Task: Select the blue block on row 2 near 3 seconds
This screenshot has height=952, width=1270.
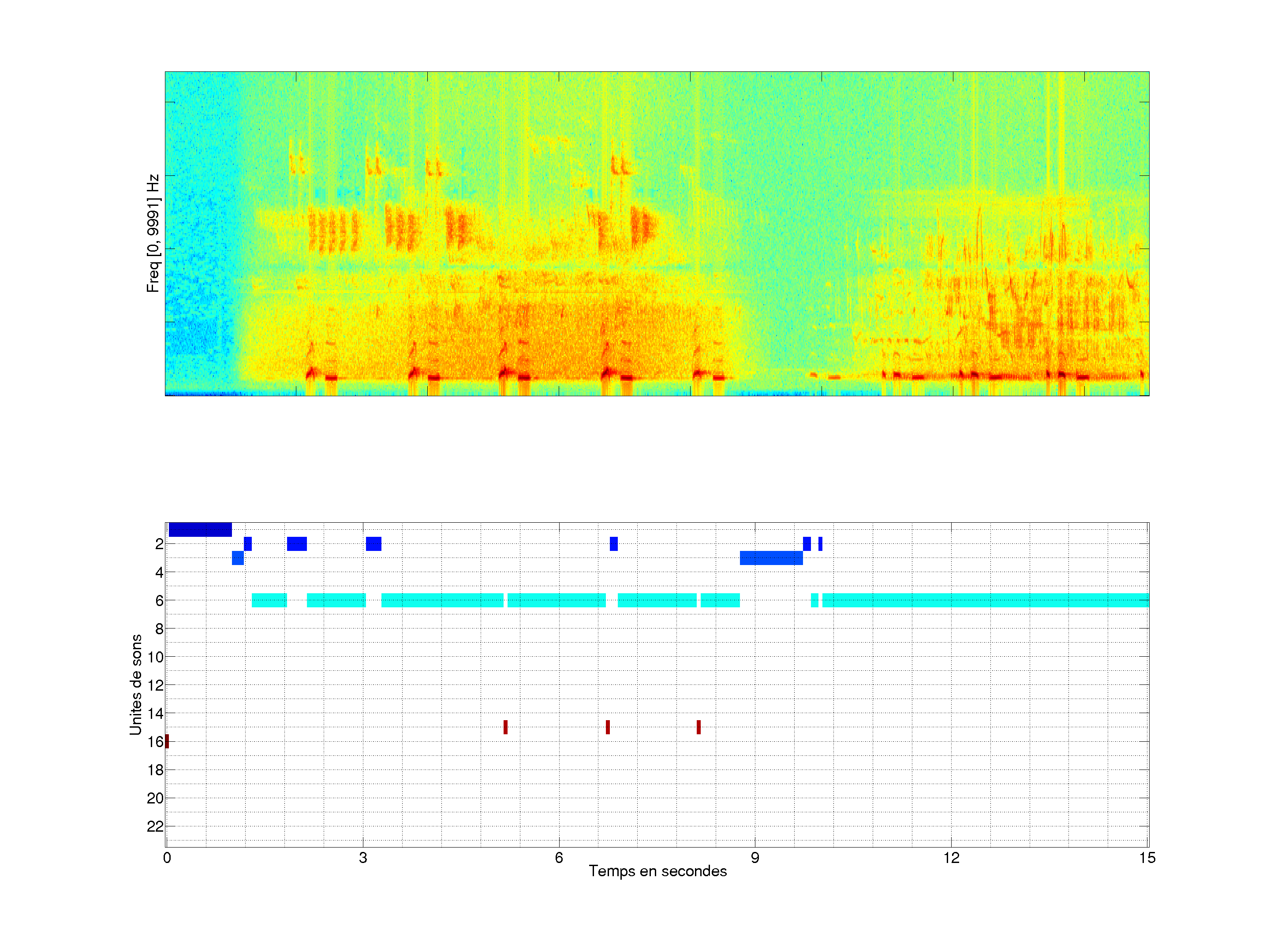Action: [x=373, y=543]
